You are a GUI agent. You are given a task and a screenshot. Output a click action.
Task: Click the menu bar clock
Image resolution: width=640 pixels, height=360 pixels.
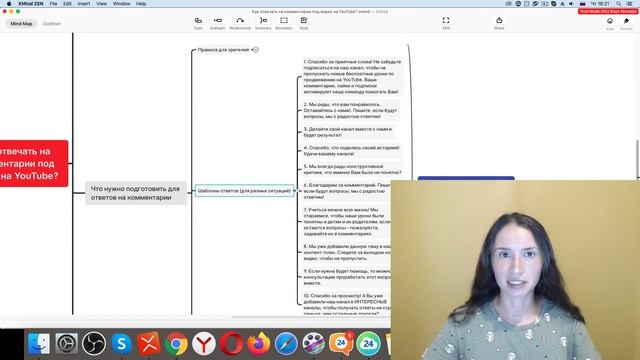[600, 4]
